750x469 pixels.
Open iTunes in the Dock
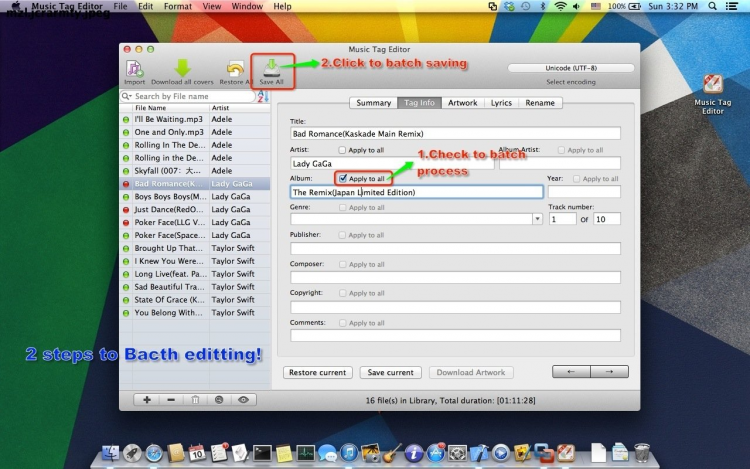(349, 452)
